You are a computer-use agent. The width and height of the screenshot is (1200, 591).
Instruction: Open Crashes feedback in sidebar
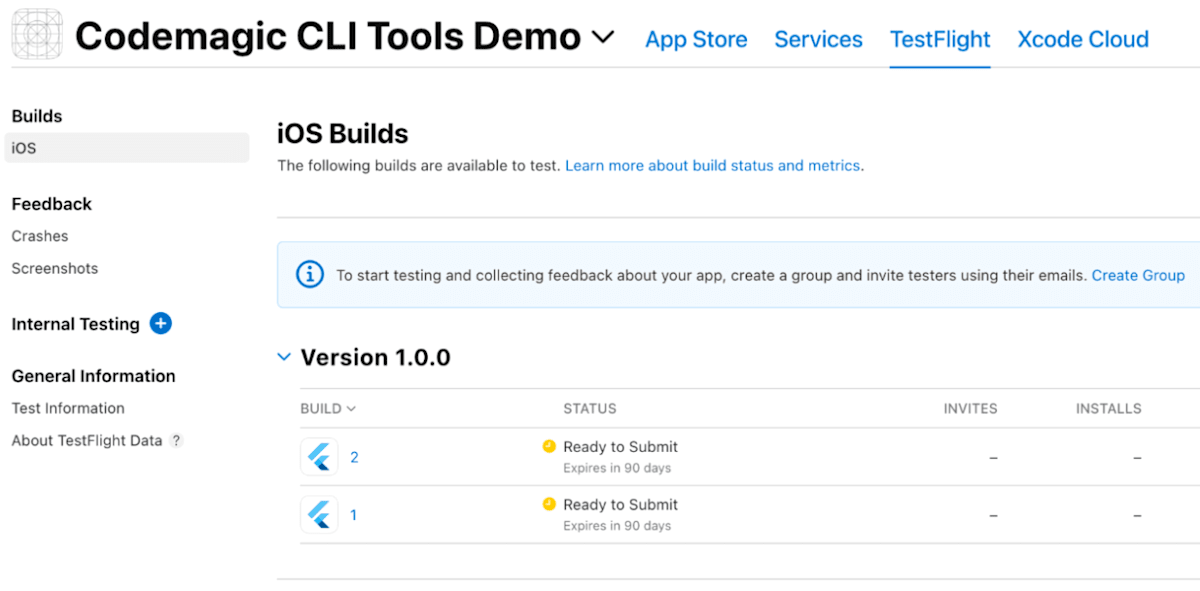pyautogui.click(x=40, y=236)
